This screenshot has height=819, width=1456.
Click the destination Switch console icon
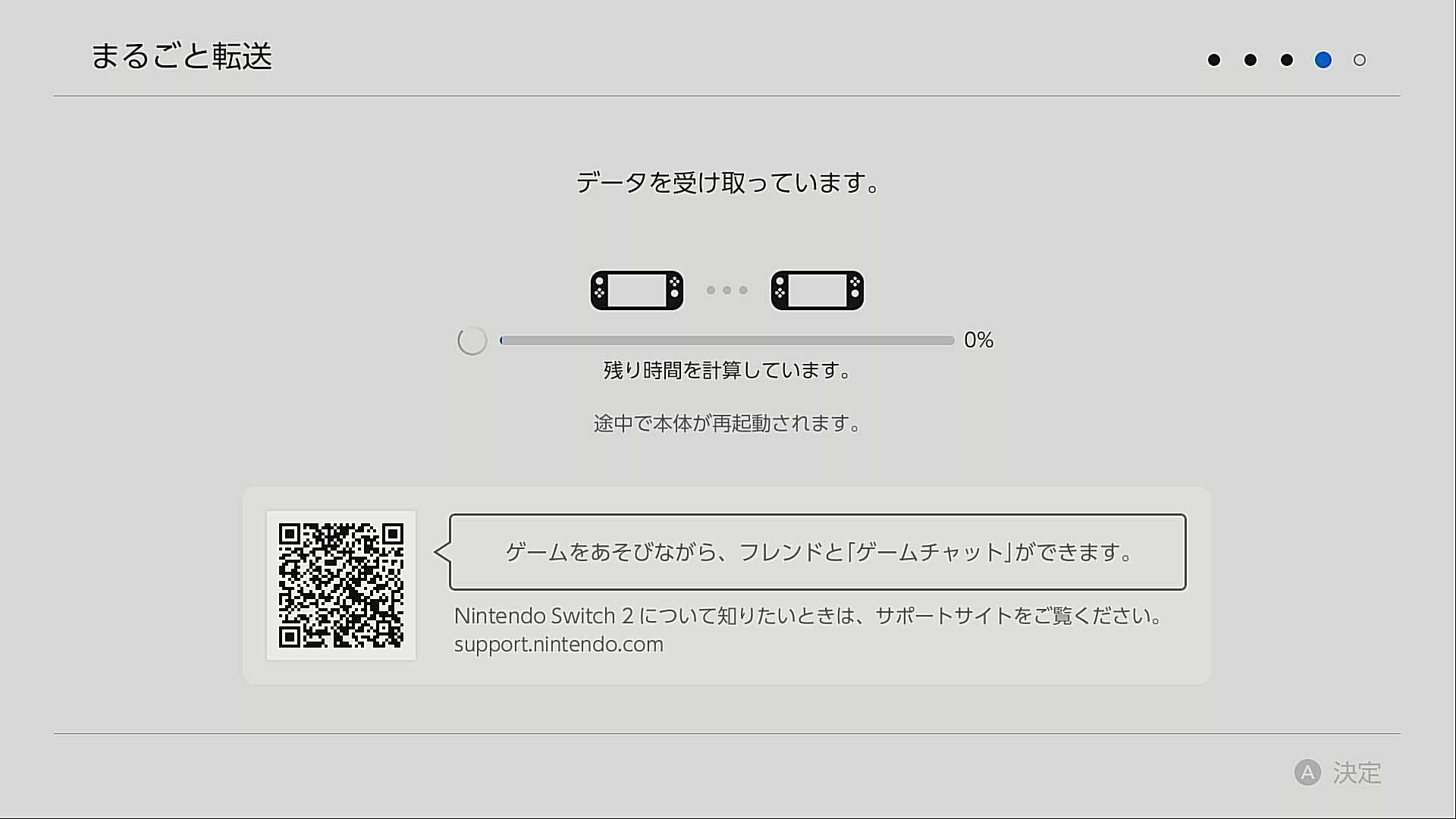coord(817,290)
